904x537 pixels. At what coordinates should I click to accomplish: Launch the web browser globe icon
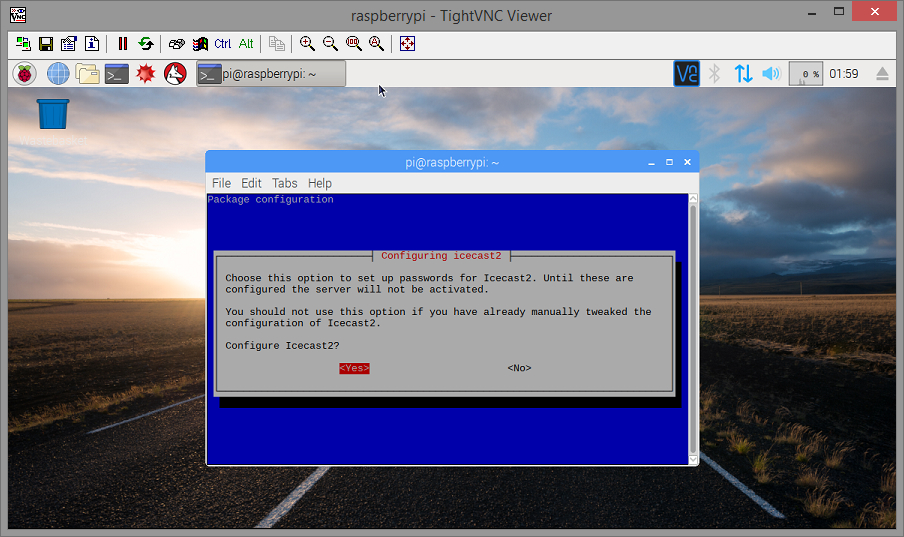click(58, 74)
